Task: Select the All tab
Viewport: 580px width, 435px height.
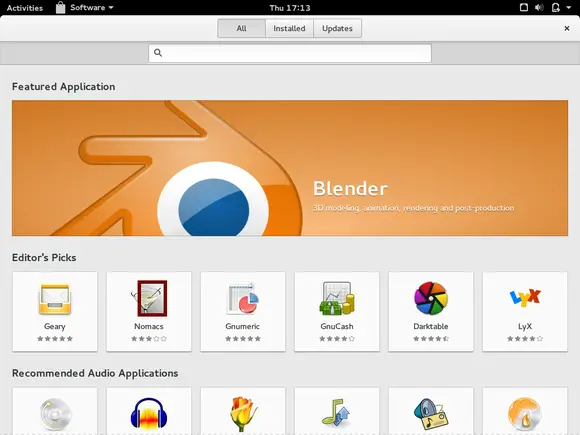Action: point(242,28)
